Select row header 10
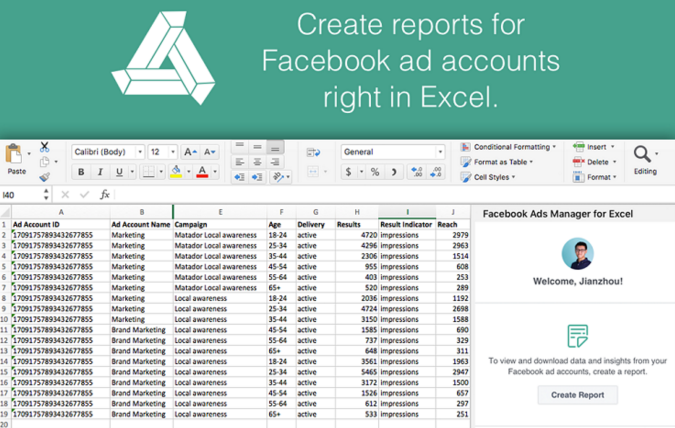This screenshot has height=428, width=675. [x=5, y=319]
